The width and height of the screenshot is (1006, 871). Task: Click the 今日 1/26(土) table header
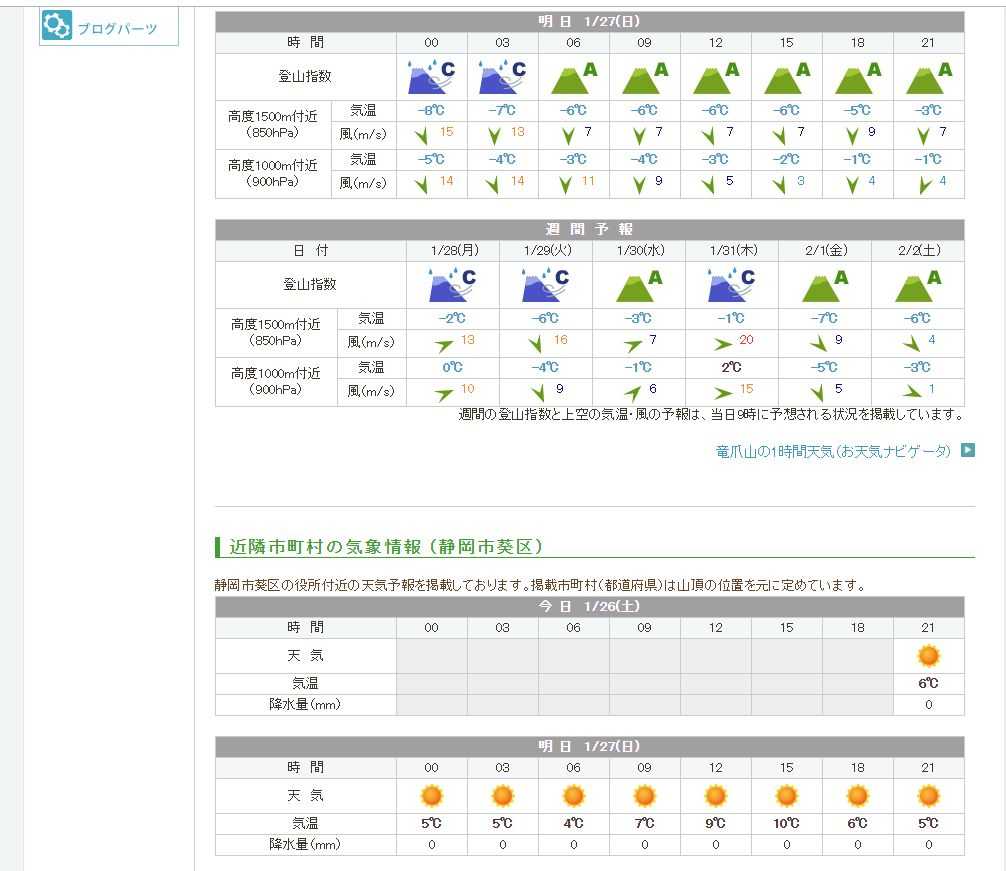point(589,607)
